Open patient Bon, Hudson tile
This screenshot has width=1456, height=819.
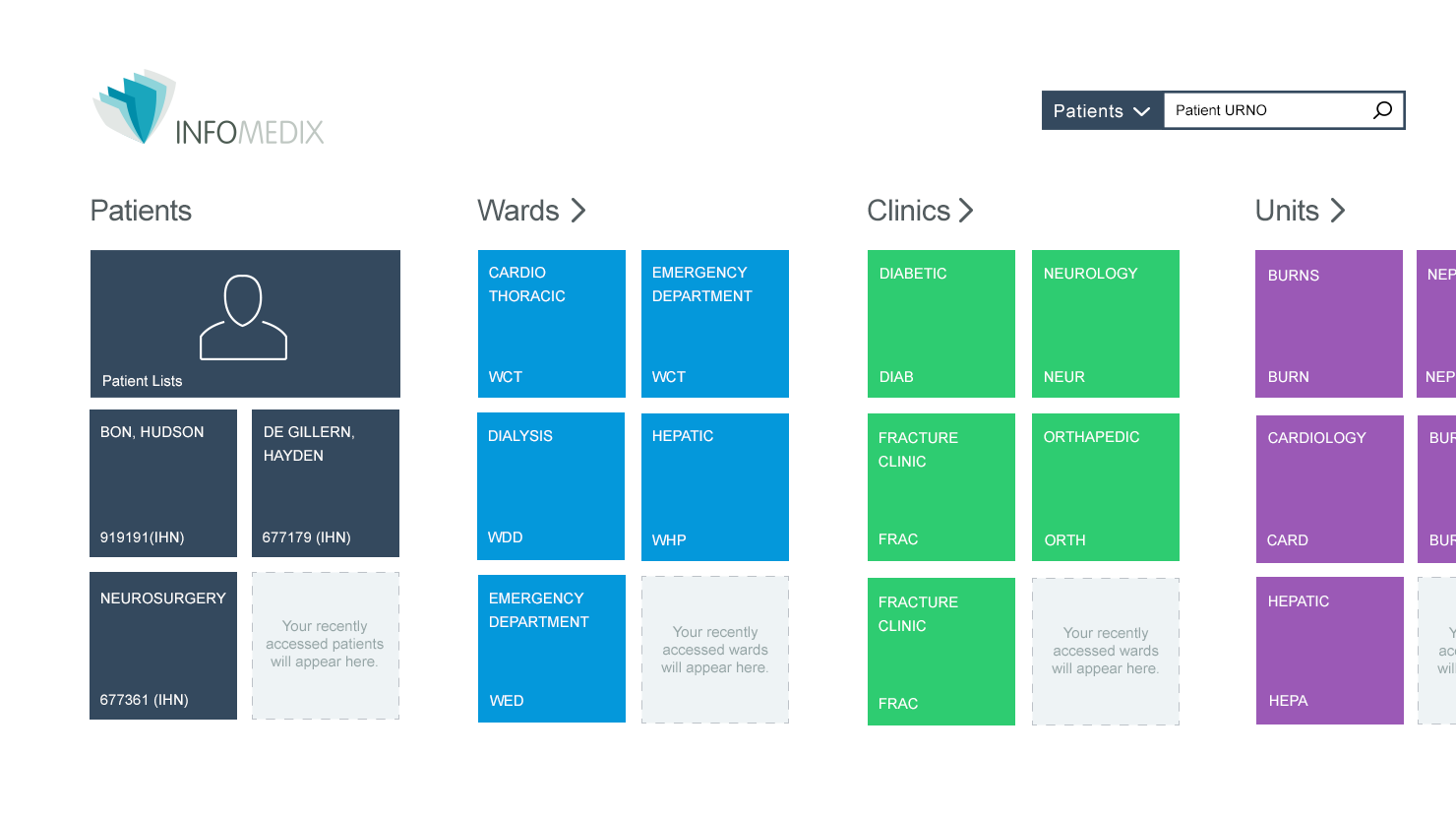click(163, 483)
